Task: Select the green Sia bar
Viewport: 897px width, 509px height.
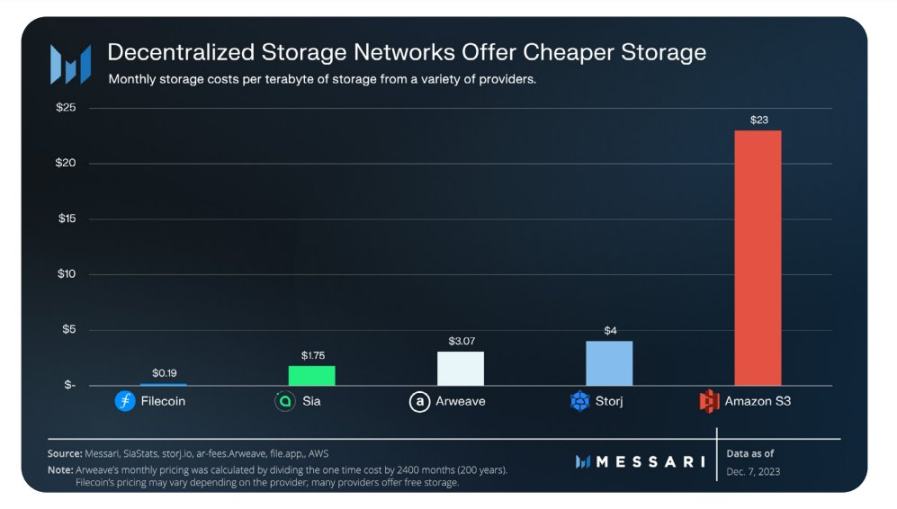Action: [x=312, y=375]
